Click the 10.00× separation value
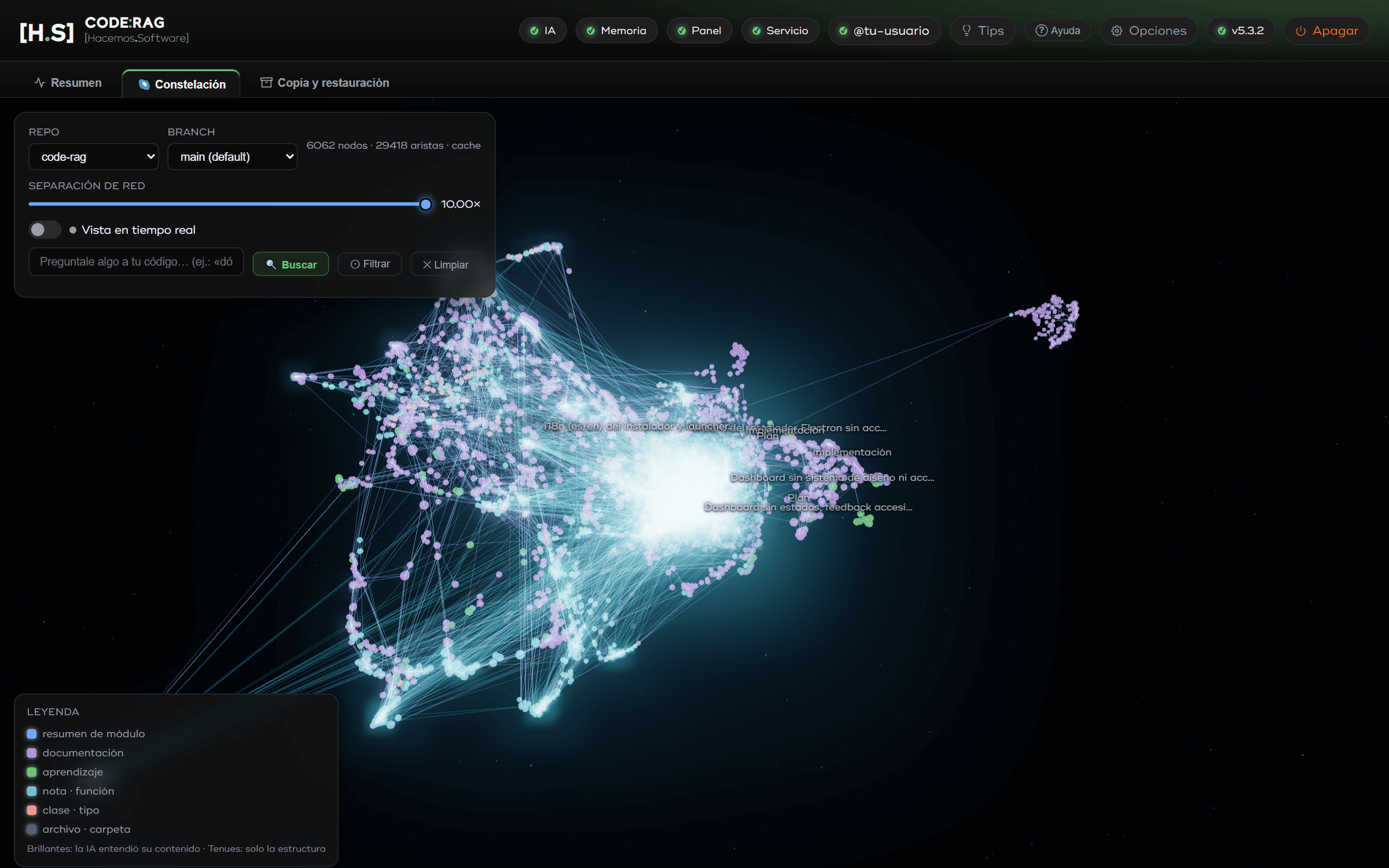 click(x=461, y=204)
